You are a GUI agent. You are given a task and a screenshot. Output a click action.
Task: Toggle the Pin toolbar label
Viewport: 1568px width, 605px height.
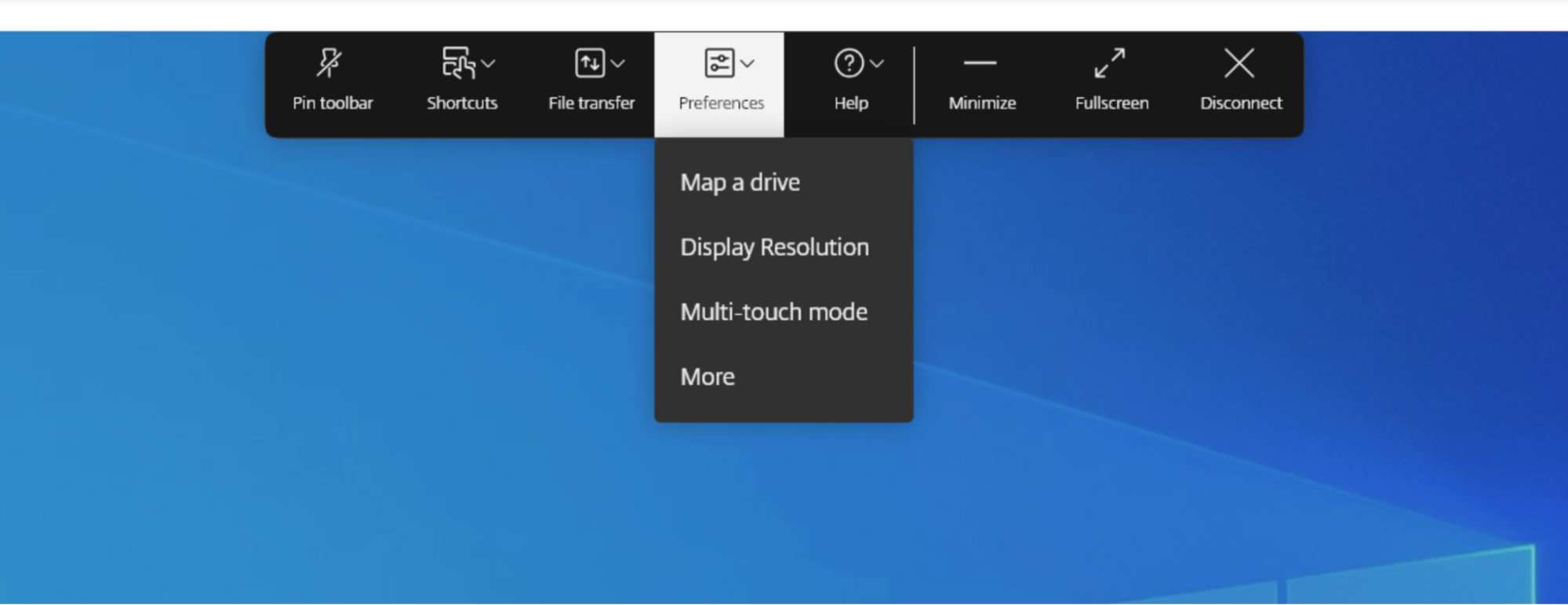tap(333, 103)
